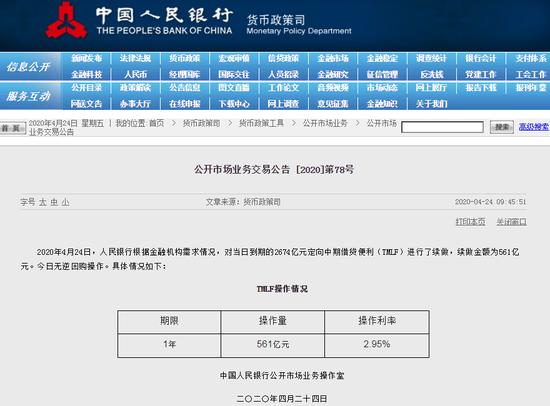Click the 搜索 search button
This screenshot has height=406, width=550.
click(502, 127)
